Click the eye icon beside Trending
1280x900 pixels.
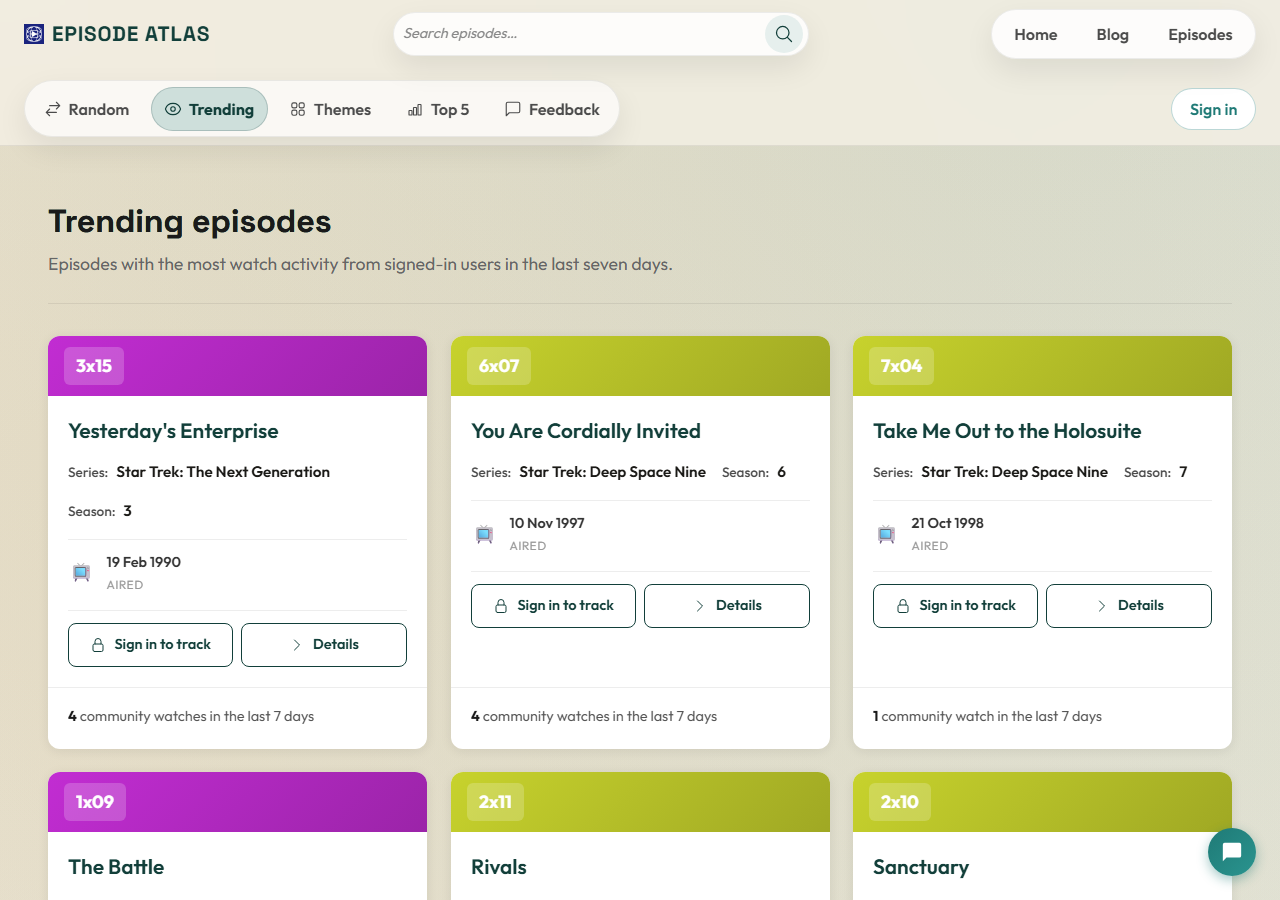point(173,110)
